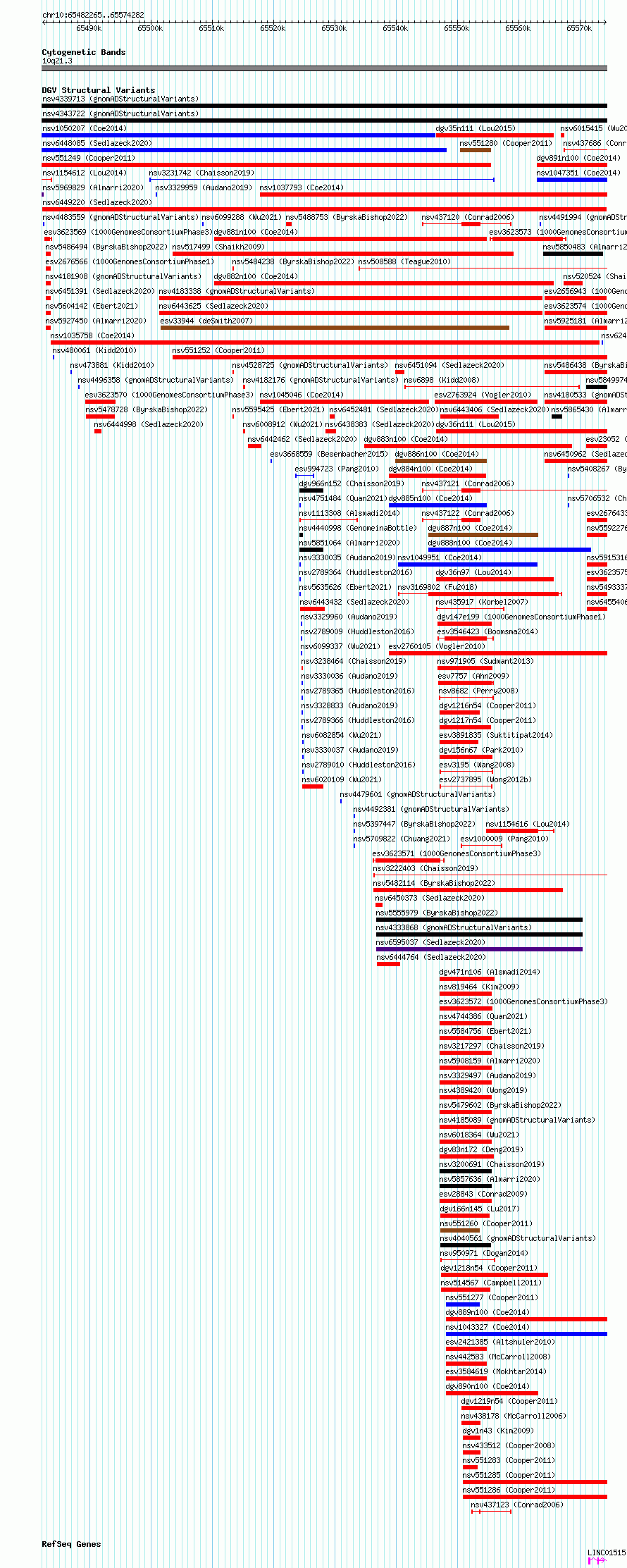
Task: Click nsv517499 (Shaikh2009) label
Action: click(218, 247)
